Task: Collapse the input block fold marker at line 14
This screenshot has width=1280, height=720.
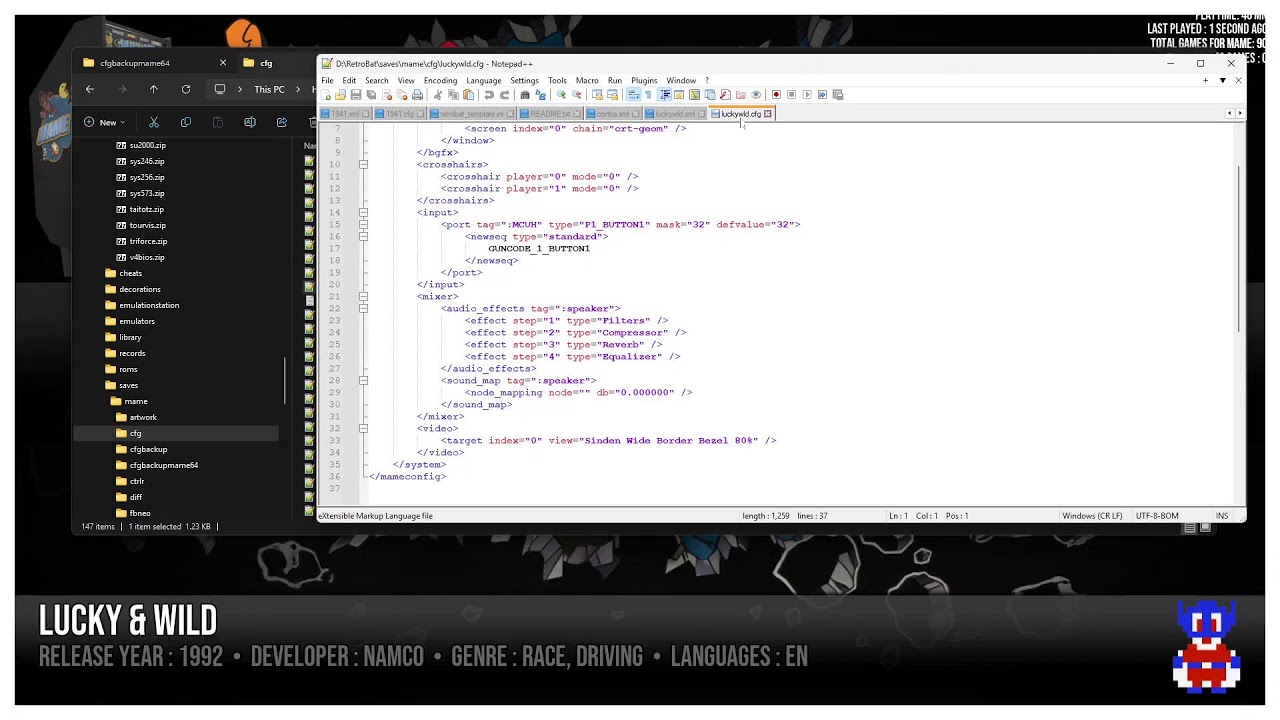Action: 363,213
